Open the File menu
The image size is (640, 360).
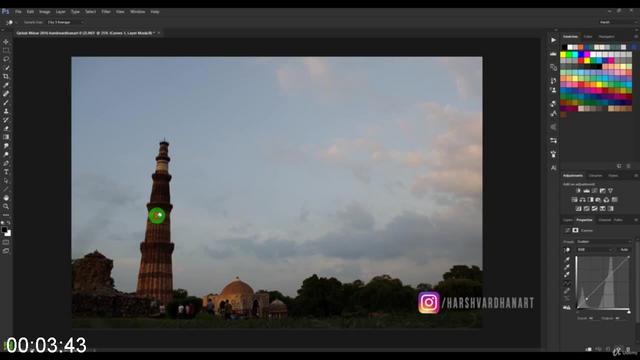[18, 12]
